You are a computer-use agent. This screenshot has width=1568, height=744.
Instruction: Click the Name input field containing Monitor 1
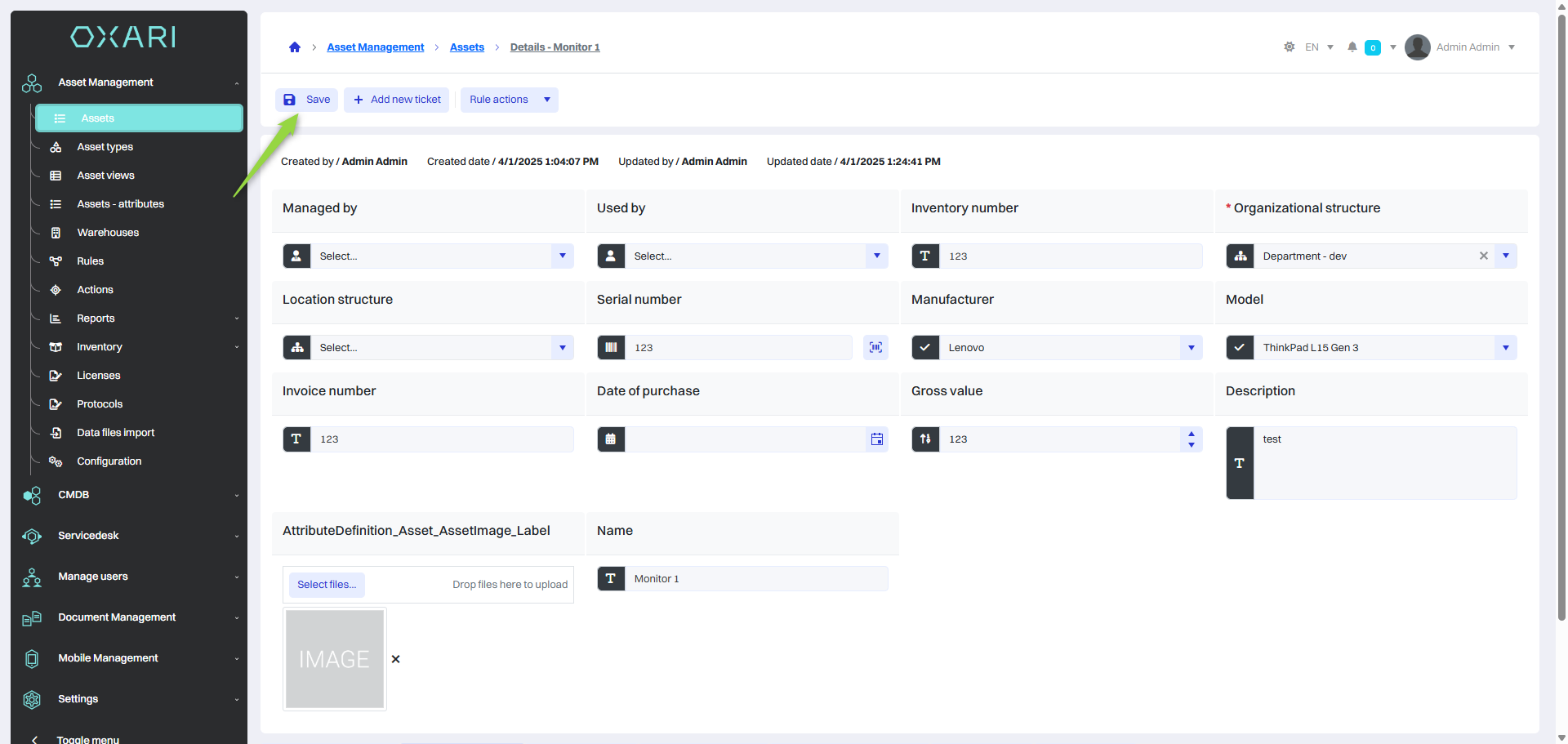pyautogui.click(x=755, y=579)
